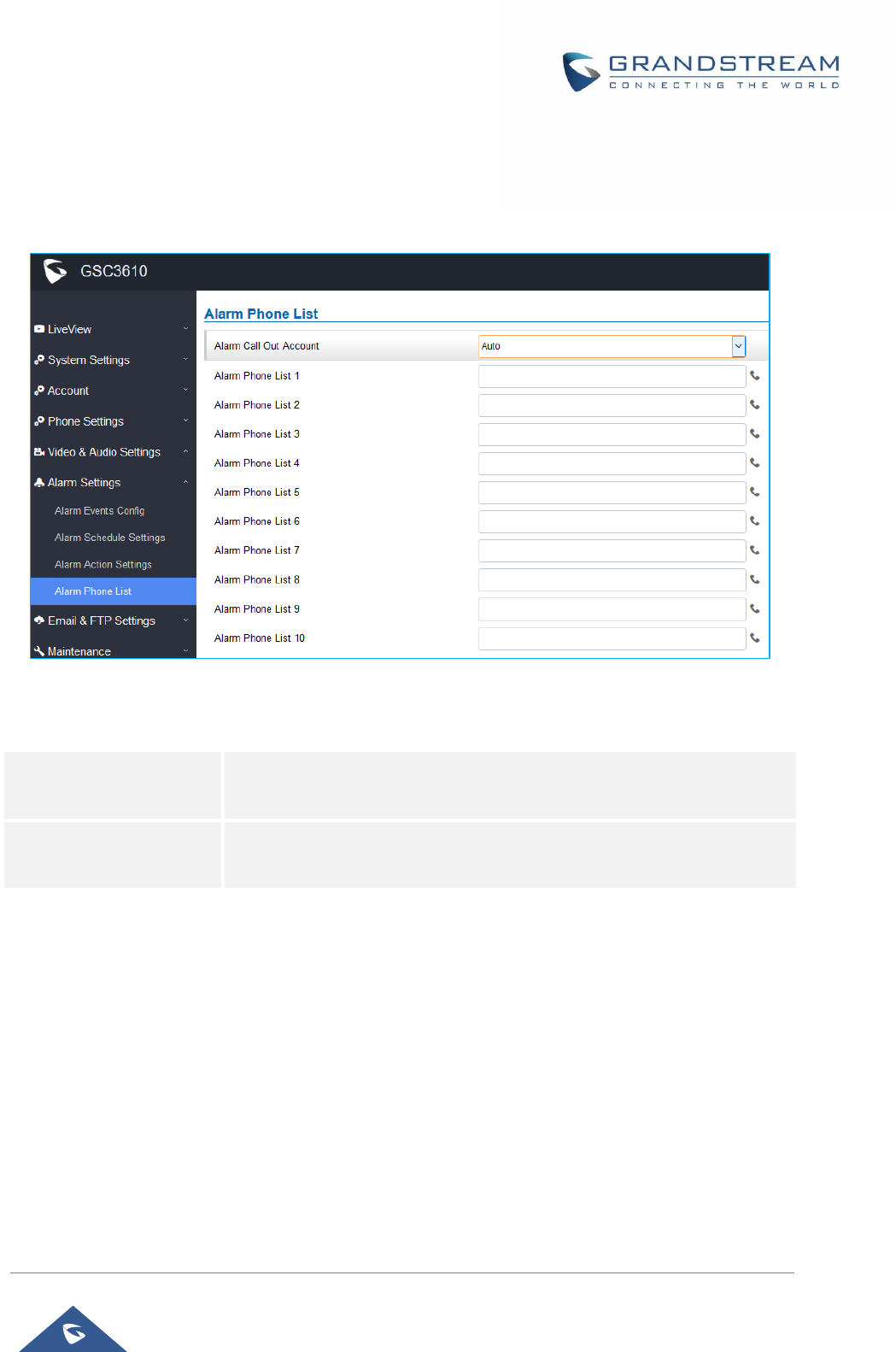Click the phone icon for Alarm Phone List 10
This screenshot has height=1352, width=896.
click(x=754, y=638)
